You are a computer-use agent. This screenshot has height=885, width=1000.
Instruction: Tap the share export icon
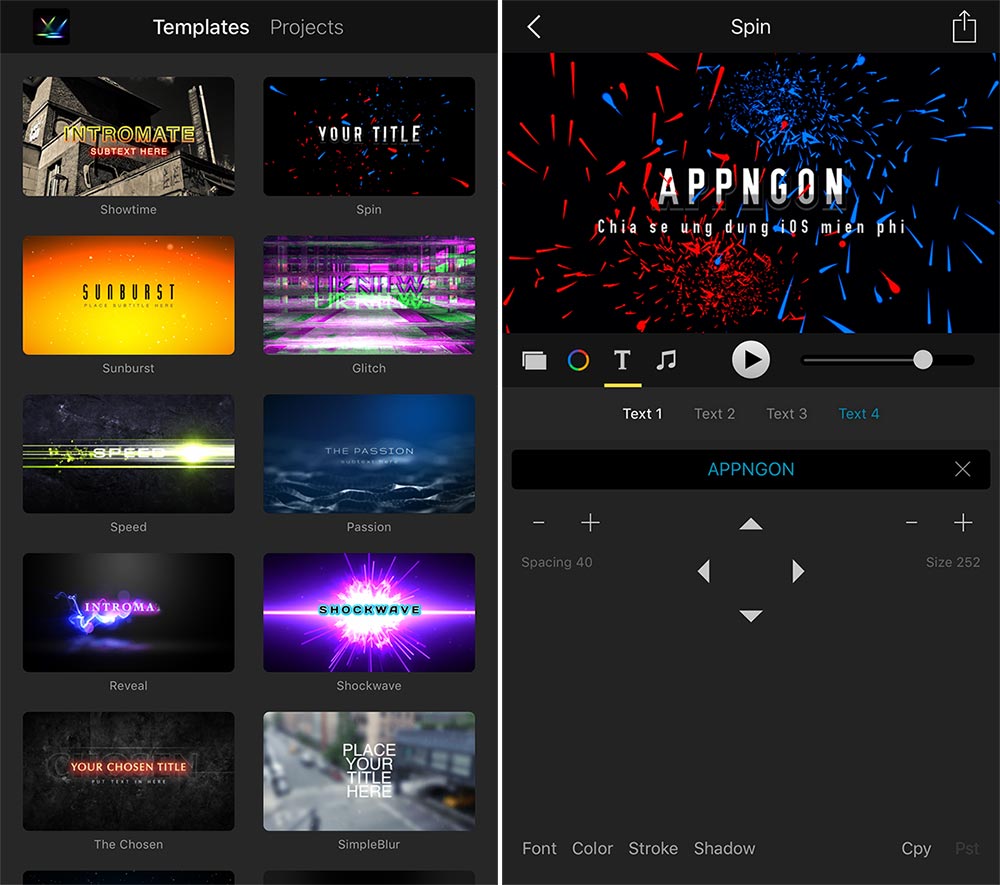click(964, 27)
